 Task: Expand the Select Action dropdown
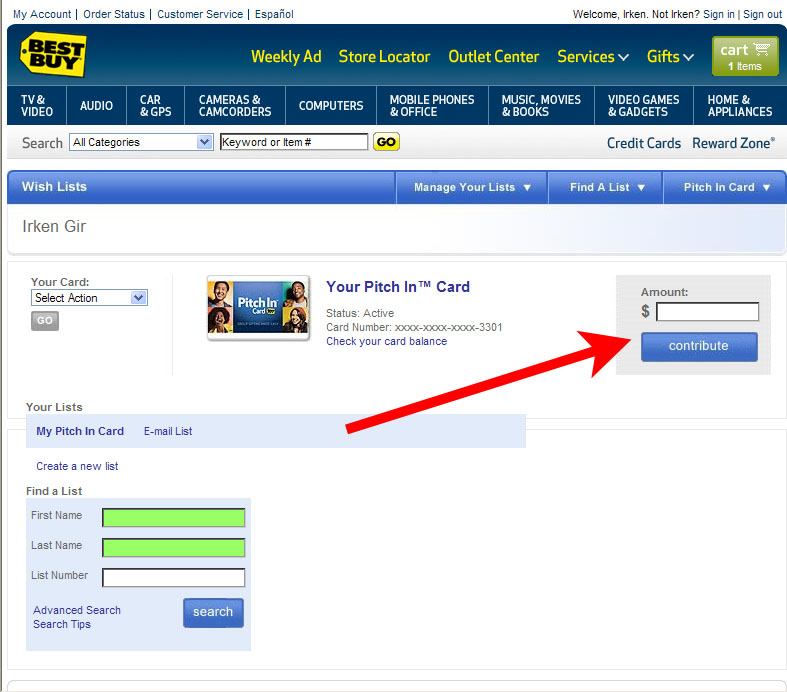89,298
